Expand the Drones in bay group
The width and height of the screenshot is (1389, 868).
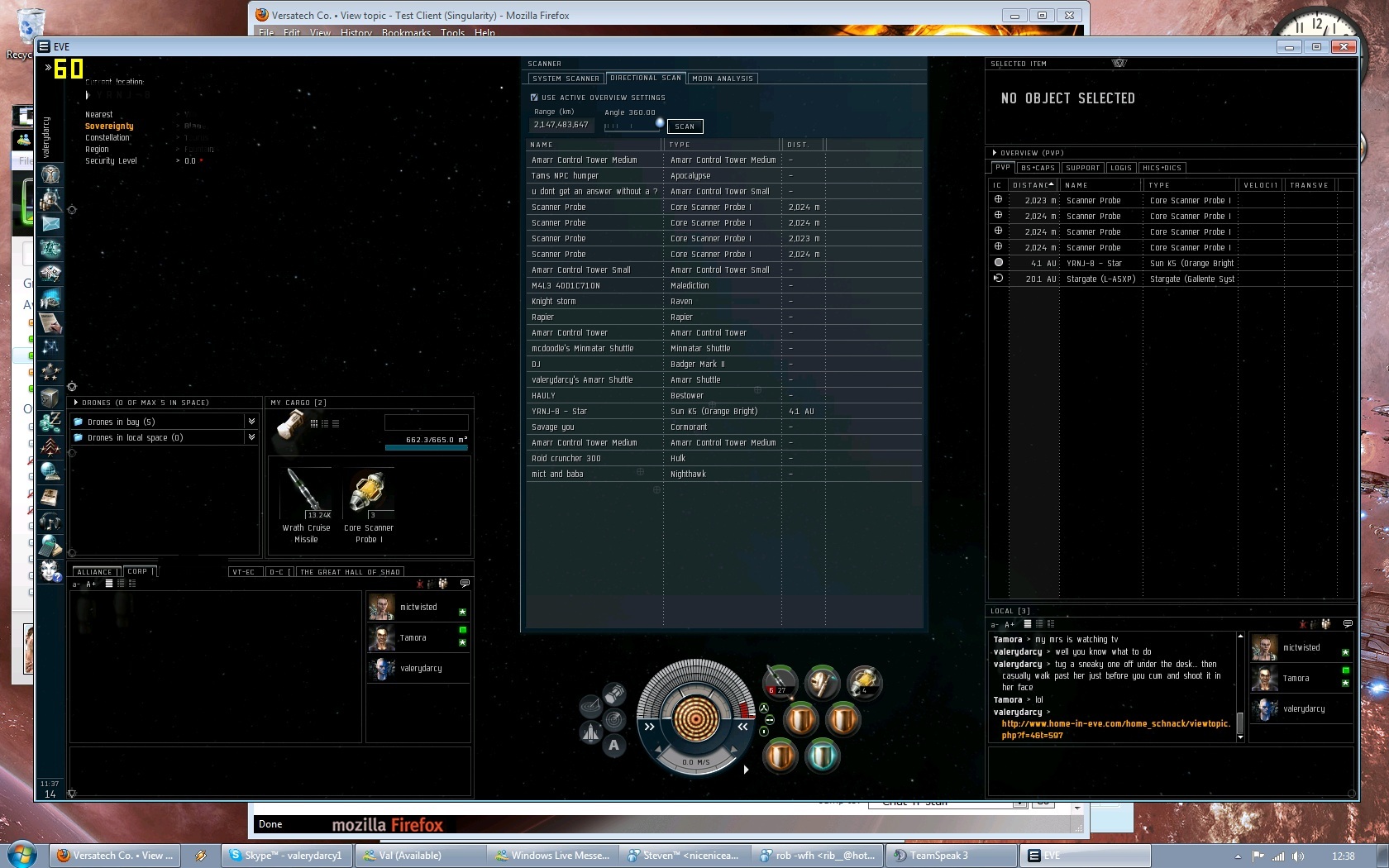(x=251, y=422)
